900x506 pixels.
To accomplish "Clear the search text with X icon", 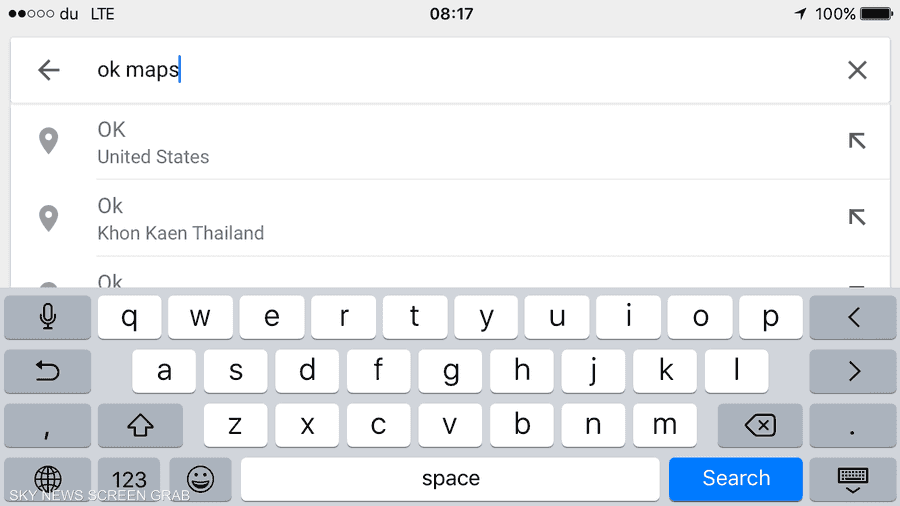I will click(857, 70).
